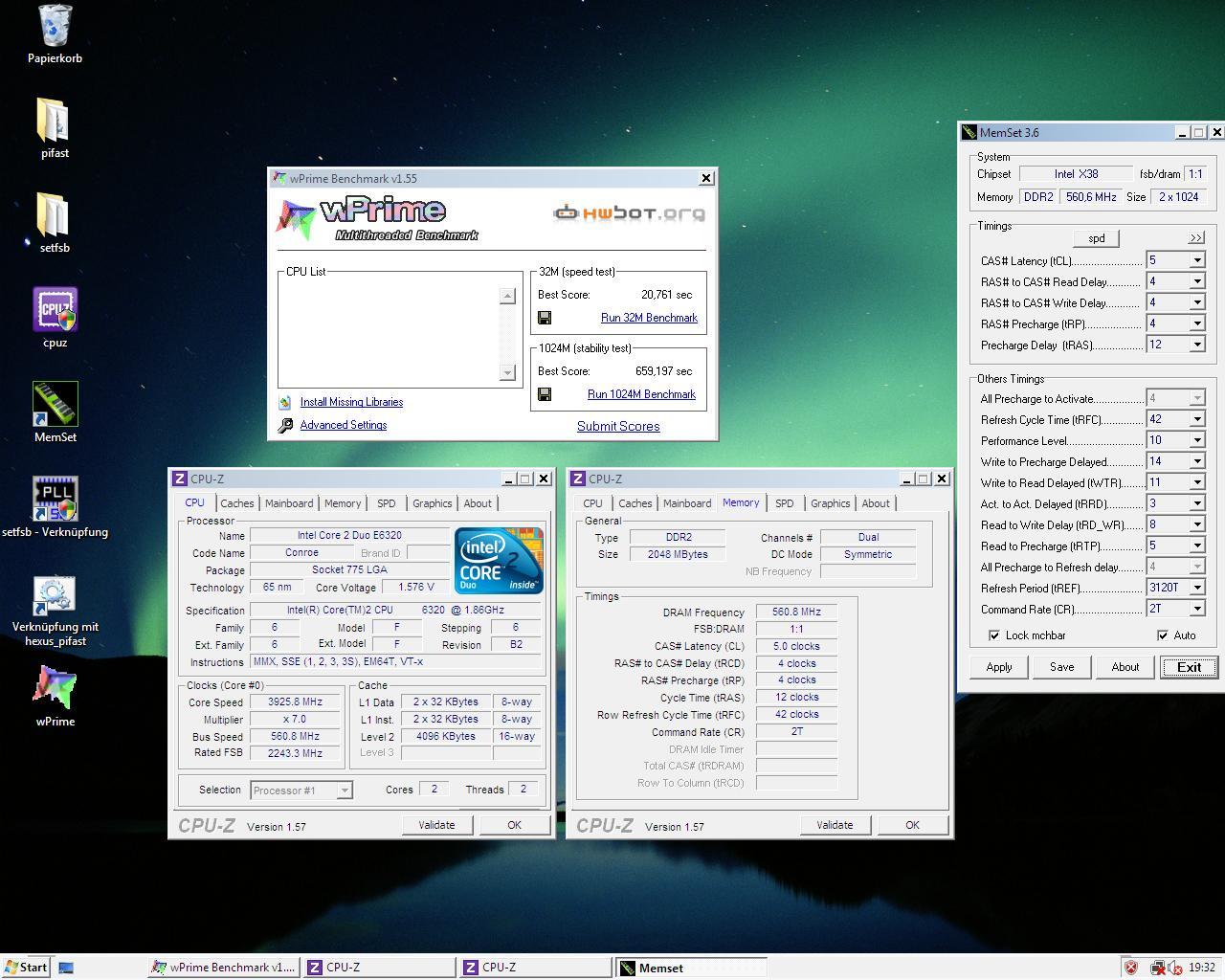Click the save icon under 32M speed test
1225x980 pixels.
click(545, 318)
